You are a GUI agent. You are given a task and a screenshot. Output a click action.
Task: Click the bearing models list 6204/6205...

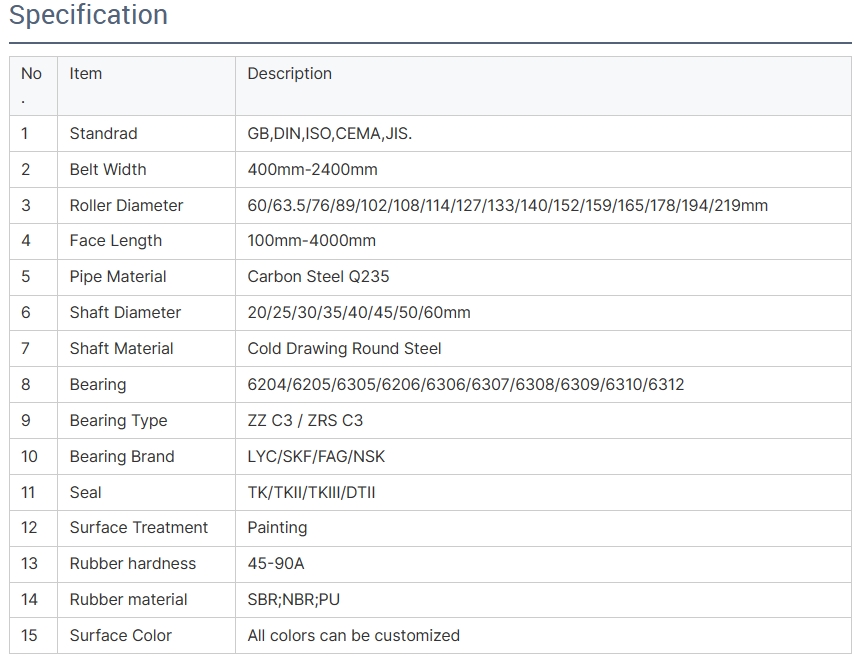[x=465, y=385]
